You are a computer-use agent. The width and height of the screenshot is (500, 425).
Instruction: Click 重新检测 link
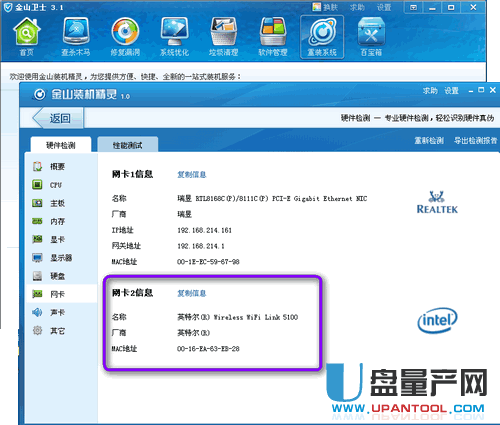coord(429,141)
